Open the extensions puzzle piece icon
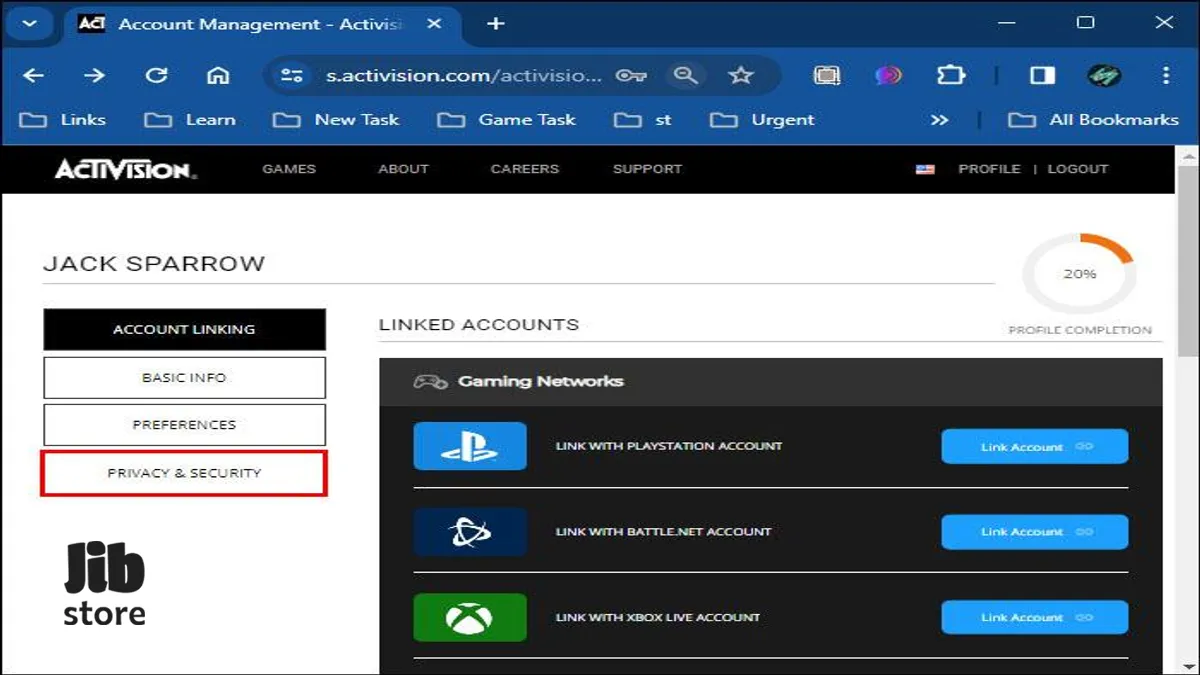Image resolution: width=1200 pixels, height=675 pixels. 949,75
